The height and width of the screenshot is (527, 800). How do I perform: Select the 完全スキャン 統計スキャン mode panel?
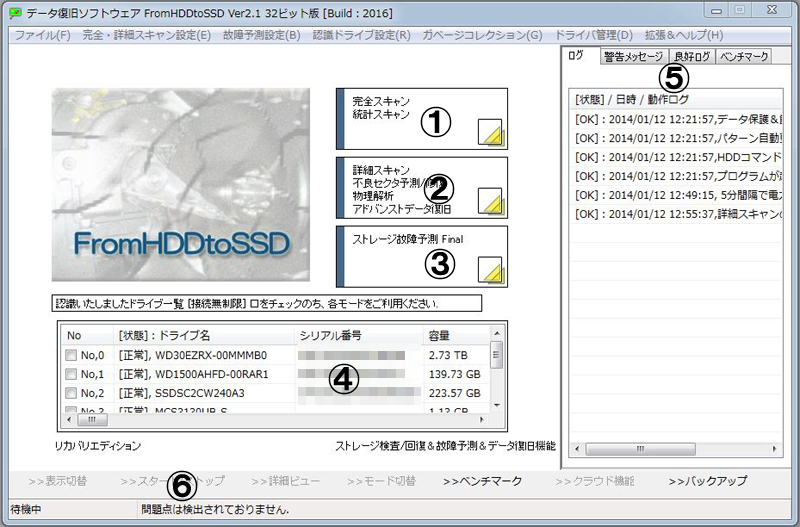point(422,119)
